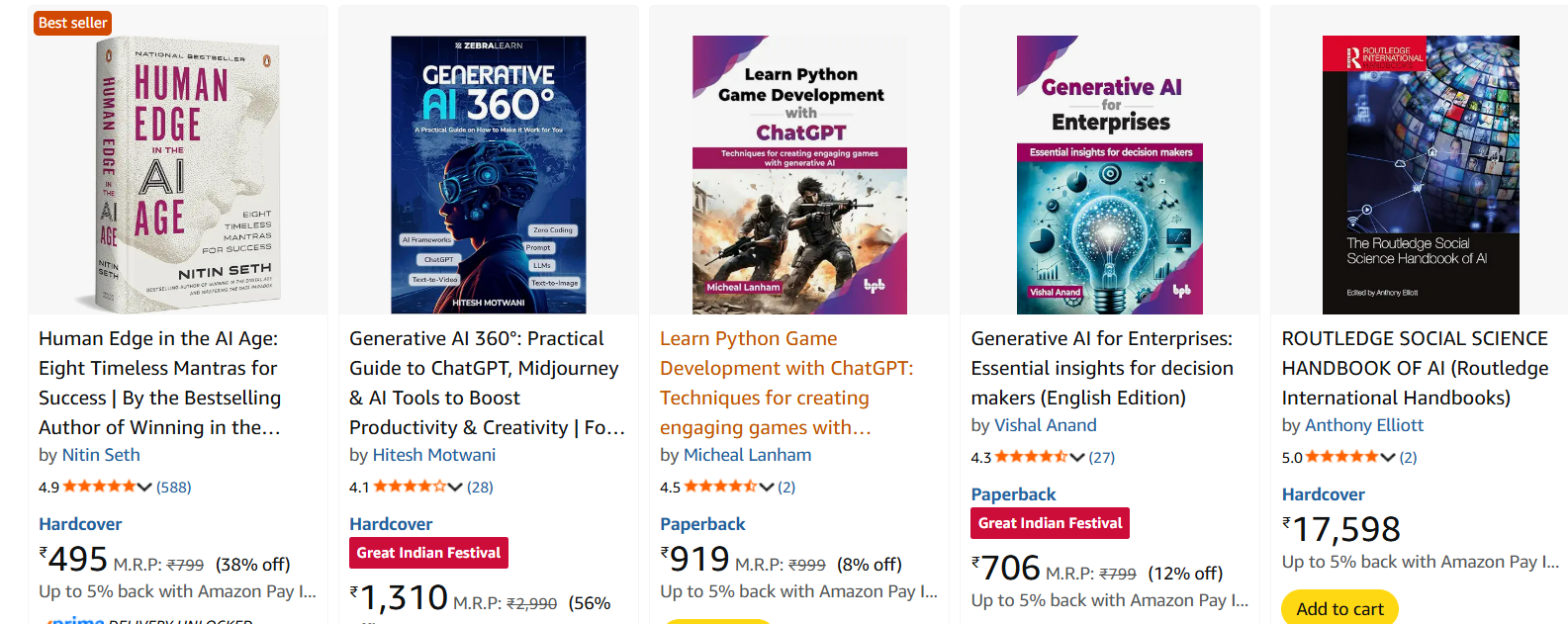
Task: Expand rating chevron beside 4.1 stars
Action: (455, 487)
